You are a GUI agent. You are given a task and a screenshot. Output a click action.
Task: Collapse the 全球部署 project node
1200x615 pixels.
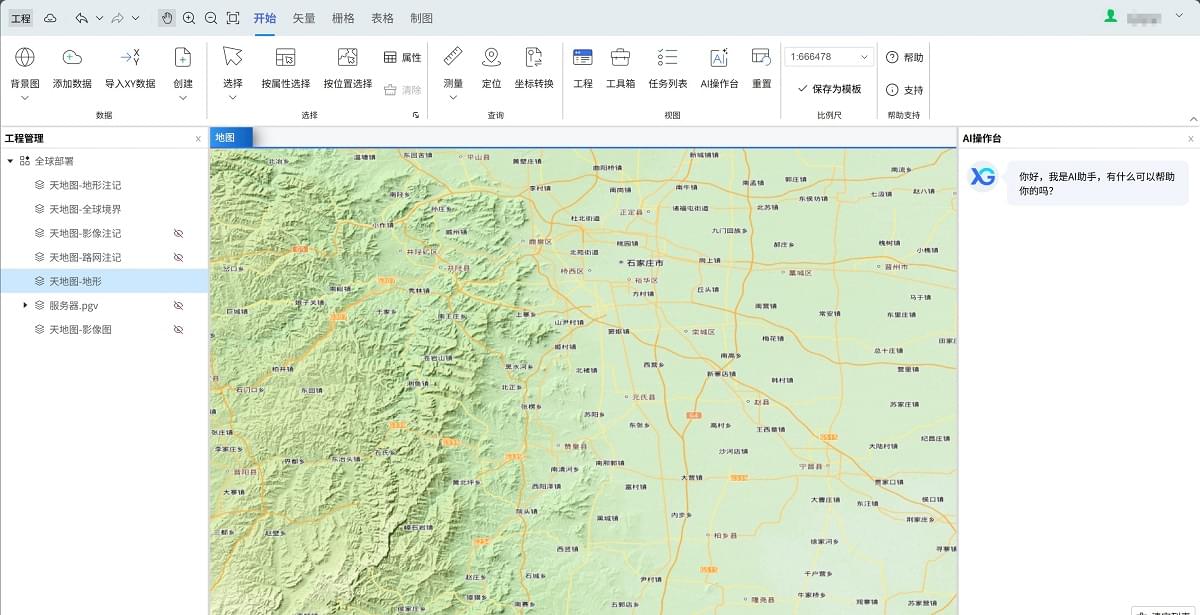[10, 161]
